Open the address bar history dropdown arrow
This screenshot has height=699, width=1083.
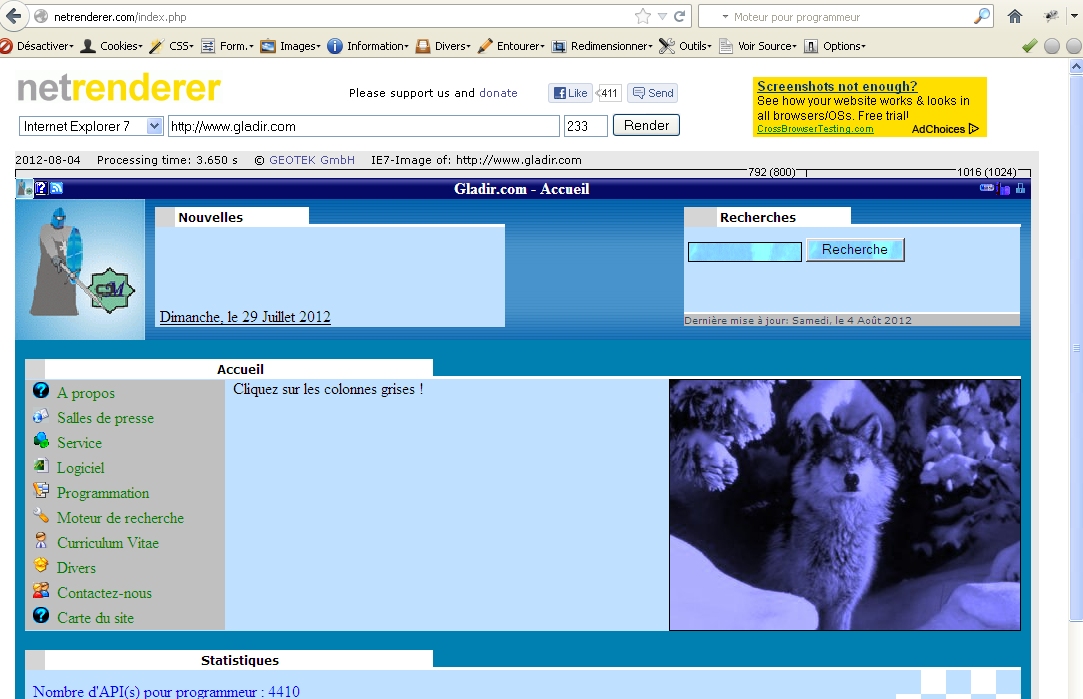tap(662, 17)
